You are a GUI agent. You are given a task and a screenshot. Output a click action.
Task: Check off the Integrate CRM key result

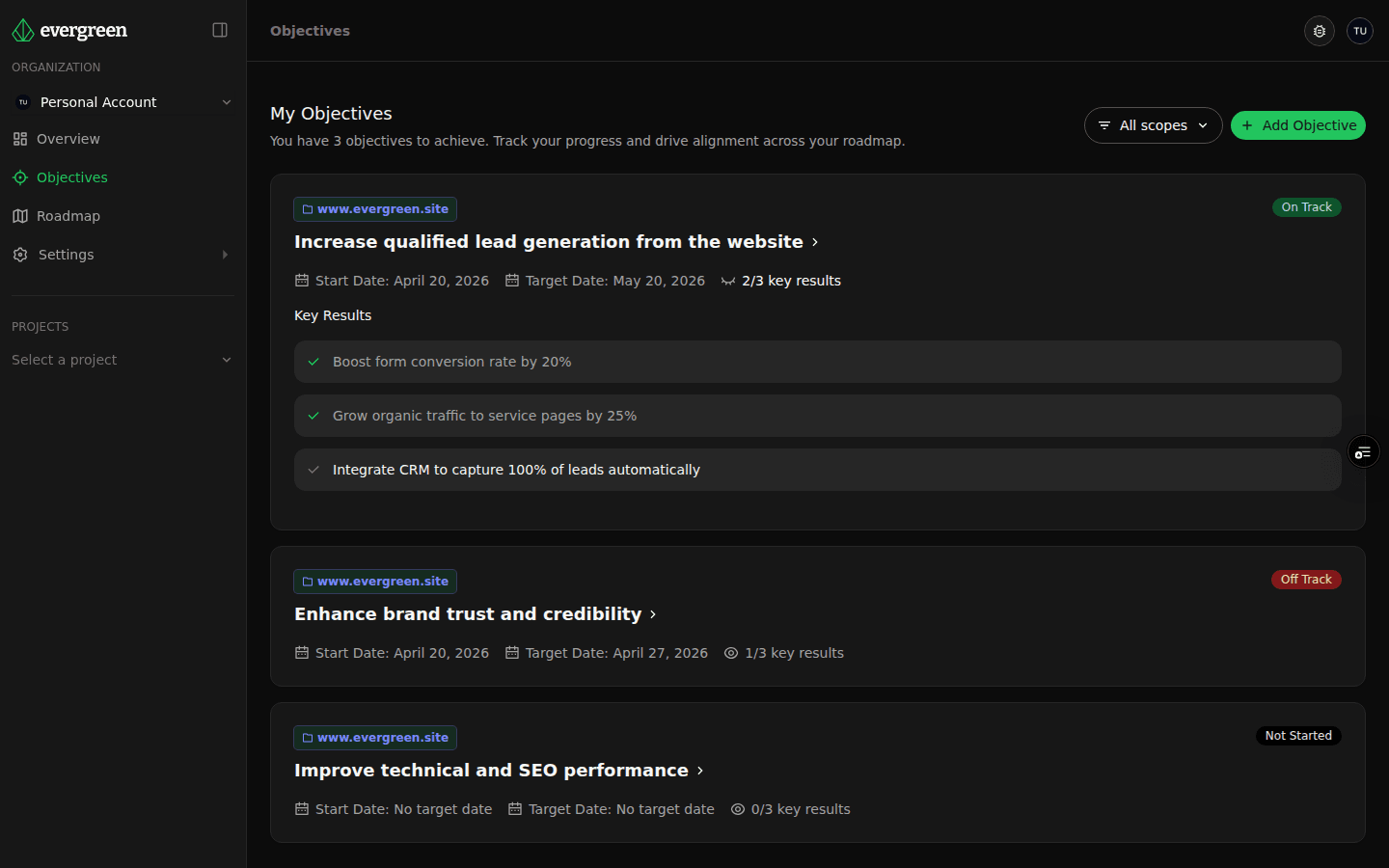(x=313, y=470)
